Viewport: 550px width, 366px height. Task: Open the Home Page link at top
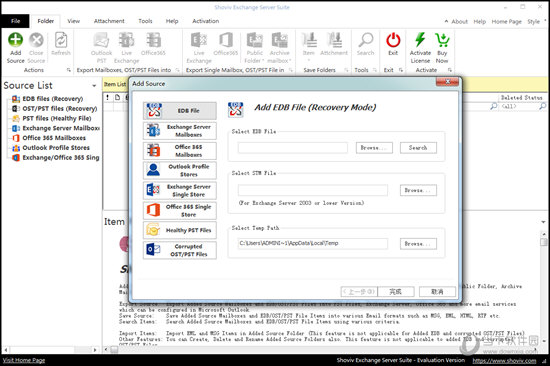[x=507, y=21]
